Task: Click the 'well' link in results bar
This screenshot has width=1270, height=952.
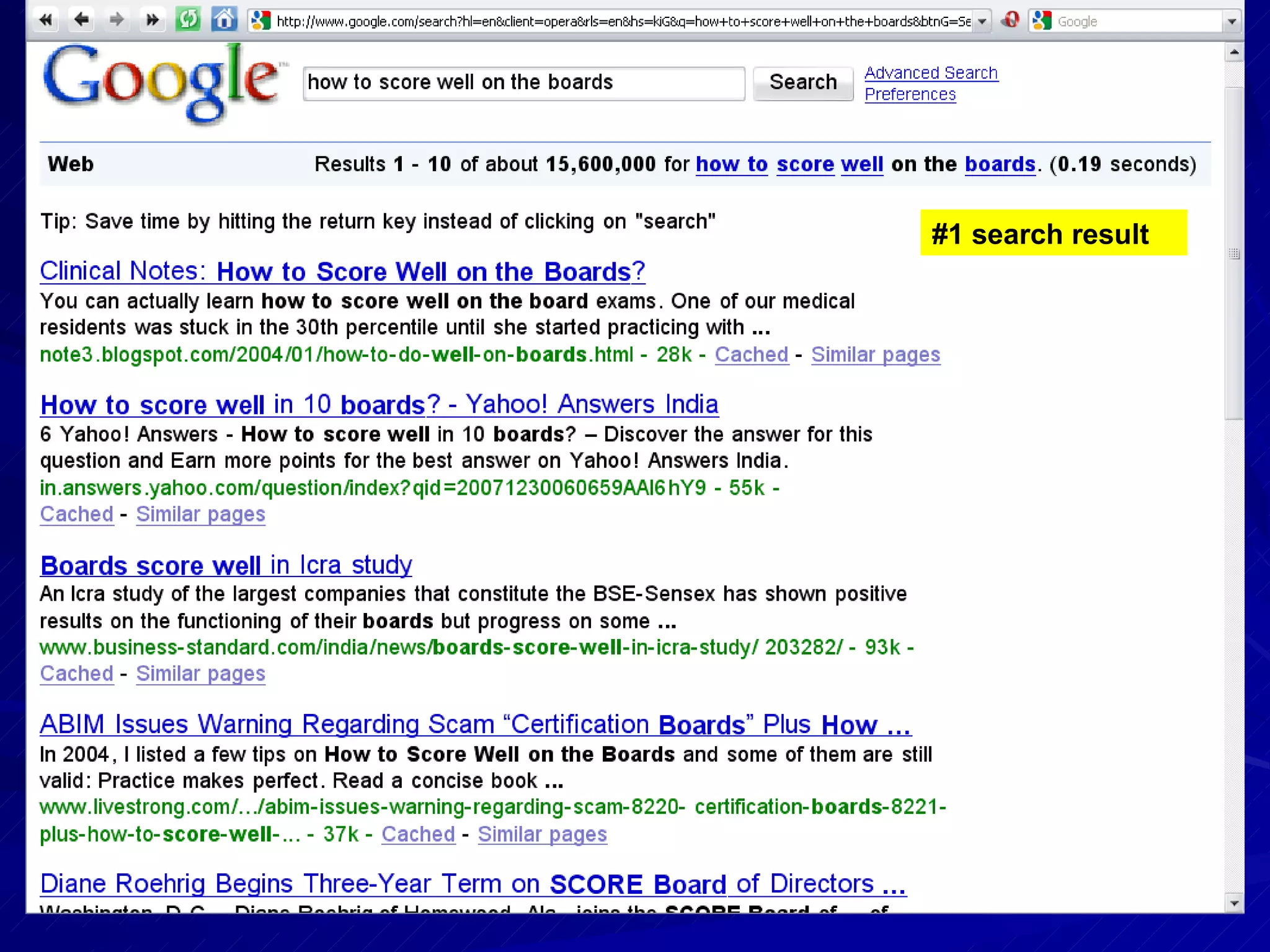Action: pos(862,164)
